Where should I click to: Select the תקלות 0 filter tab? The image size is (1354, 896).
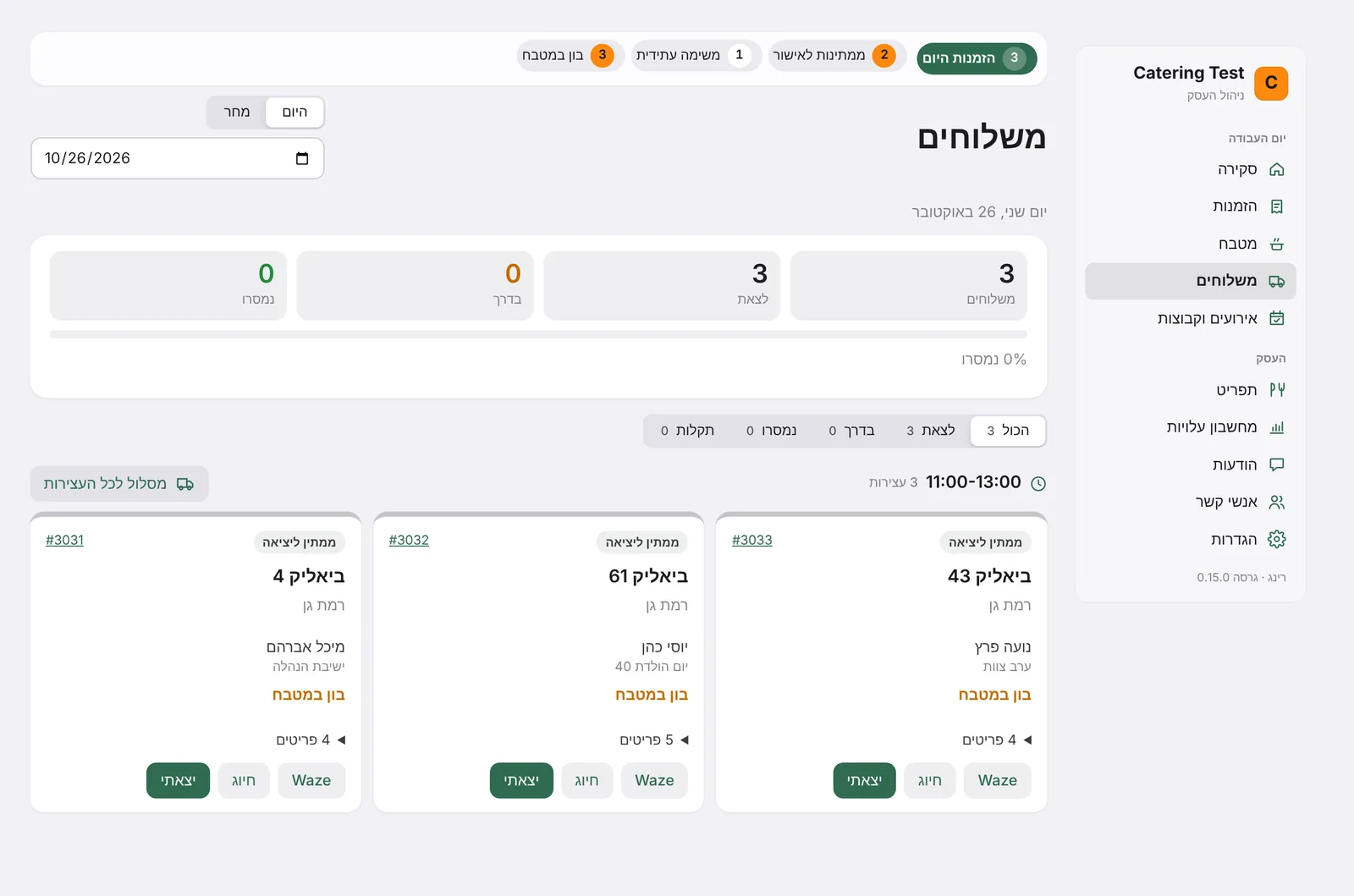coord(687,431)
